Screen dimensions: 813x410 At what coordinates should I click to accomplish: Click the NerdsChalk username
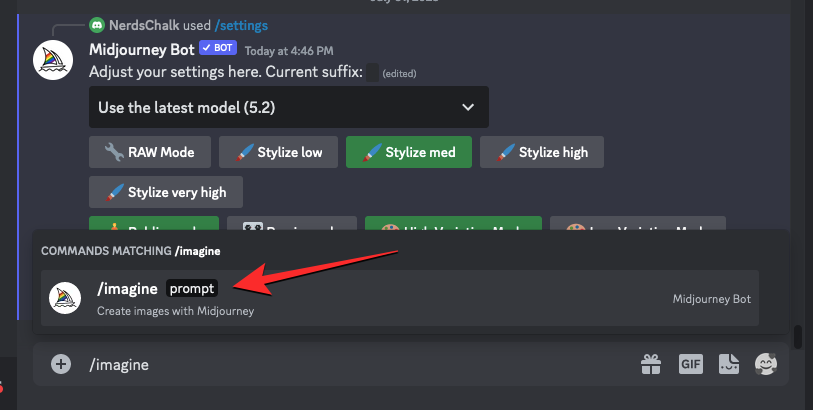pyautogui.click(x=144, y=25)
